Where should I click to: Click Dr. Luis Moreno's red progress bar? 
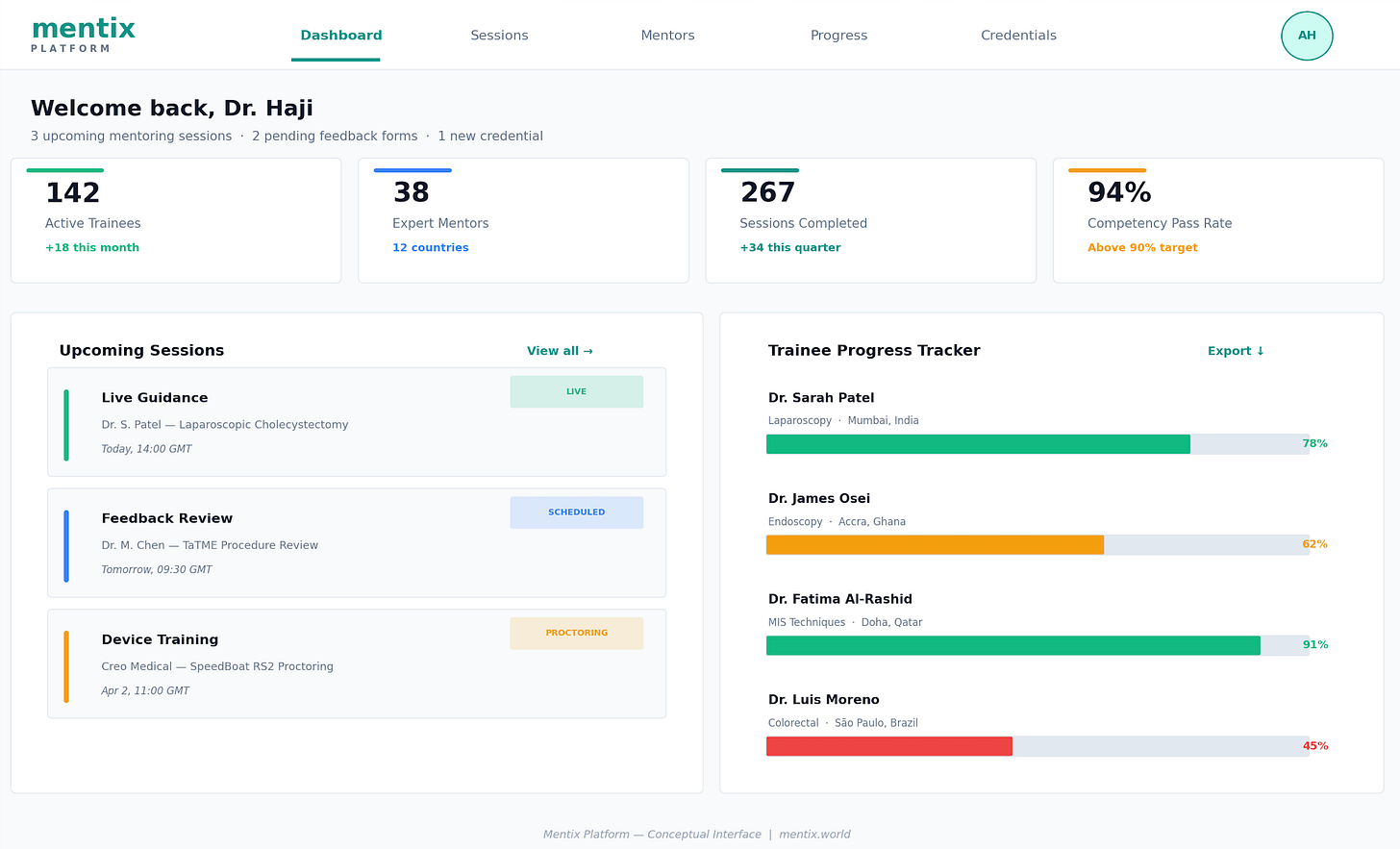point(889,746)
